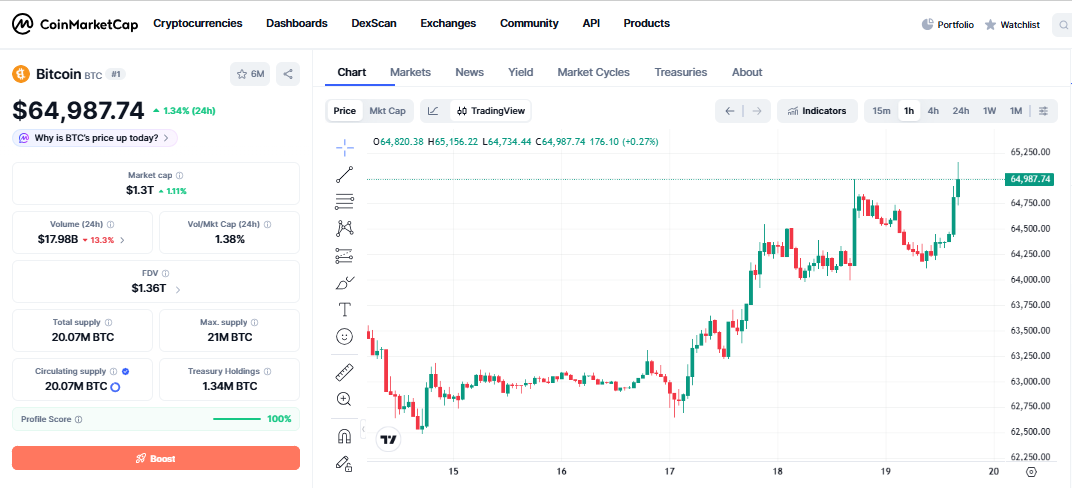1072x488 pixels.
Task: Click the TradingView logo on chart
Action: [x=388, y=439]
